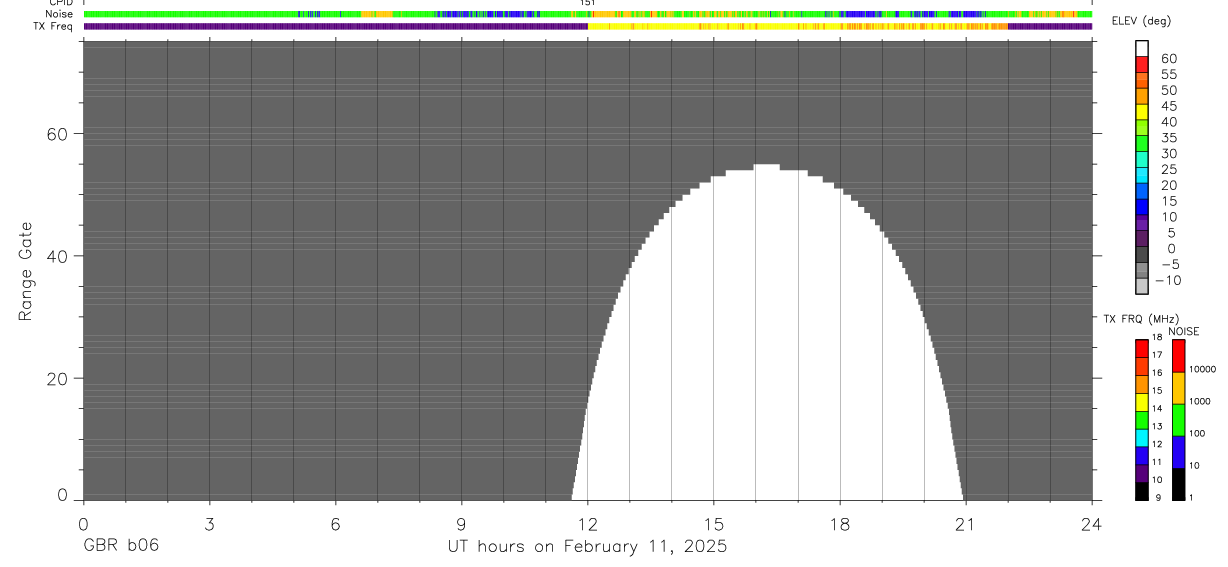Click the x-axis tick label 24
Viewport: 1228px width, 567px height.
[1092, 523]
